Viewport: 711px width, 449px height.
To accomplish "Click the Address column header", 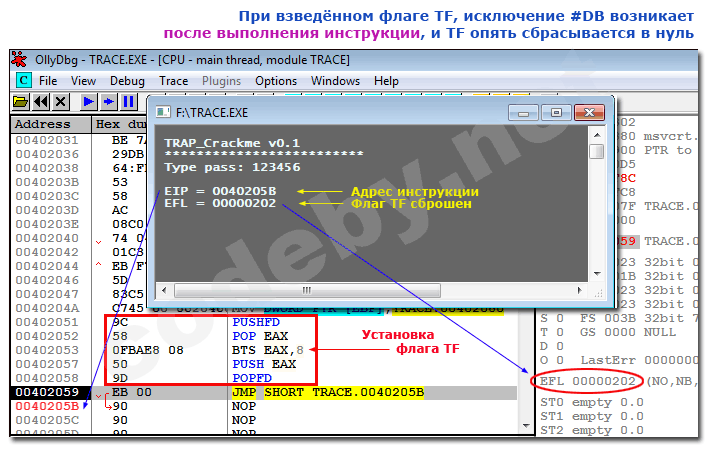I will click(50, 124).
